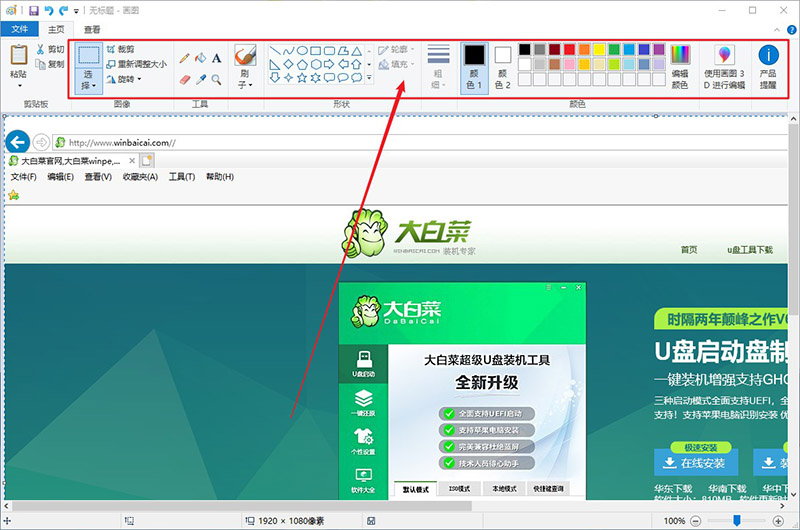The height and width of the screenshot is (530, 800).
Task: Open the Rotate (旋转) dropdown
Action: [129, 78]
